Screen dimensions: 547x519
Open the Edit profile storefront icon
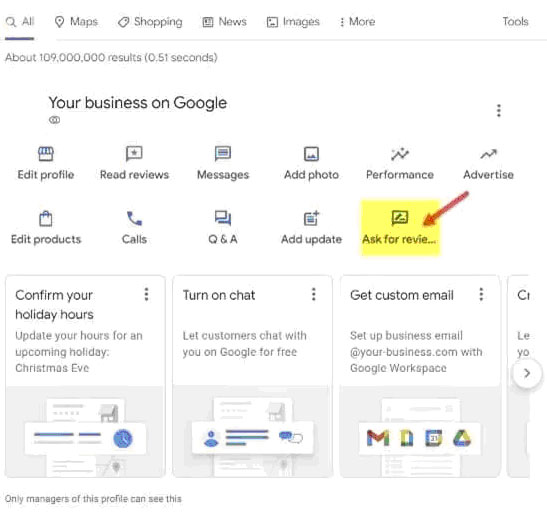(46, 154)
